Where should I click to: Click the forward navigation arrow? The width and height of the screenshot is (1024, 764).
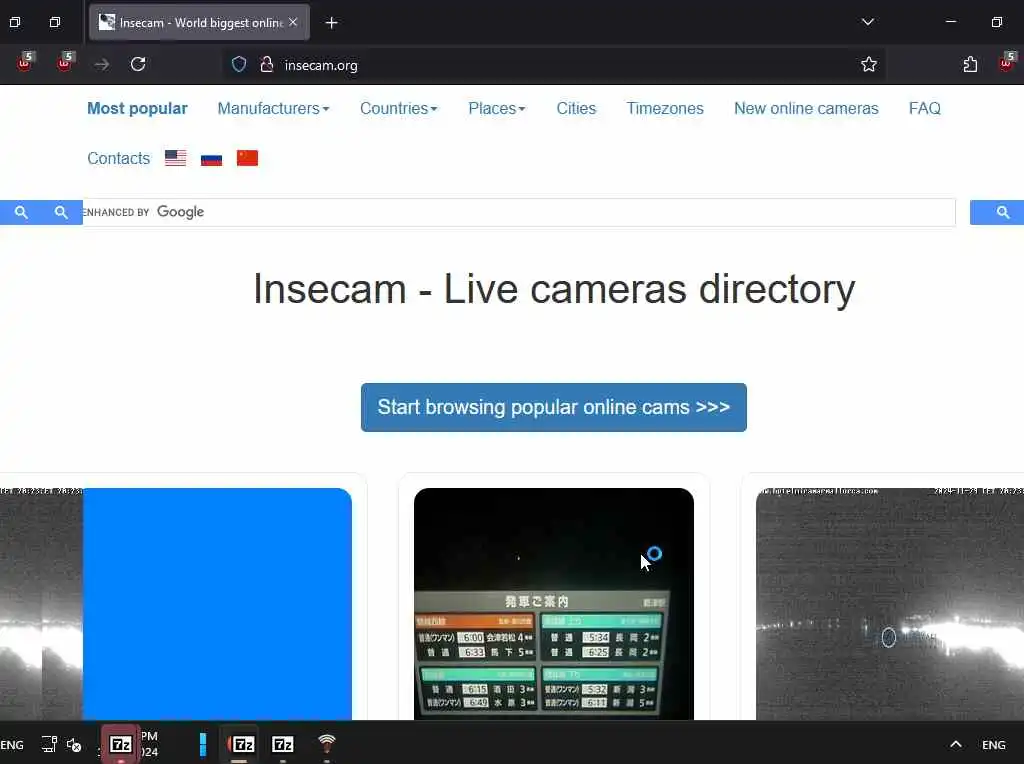pos(101,65)
